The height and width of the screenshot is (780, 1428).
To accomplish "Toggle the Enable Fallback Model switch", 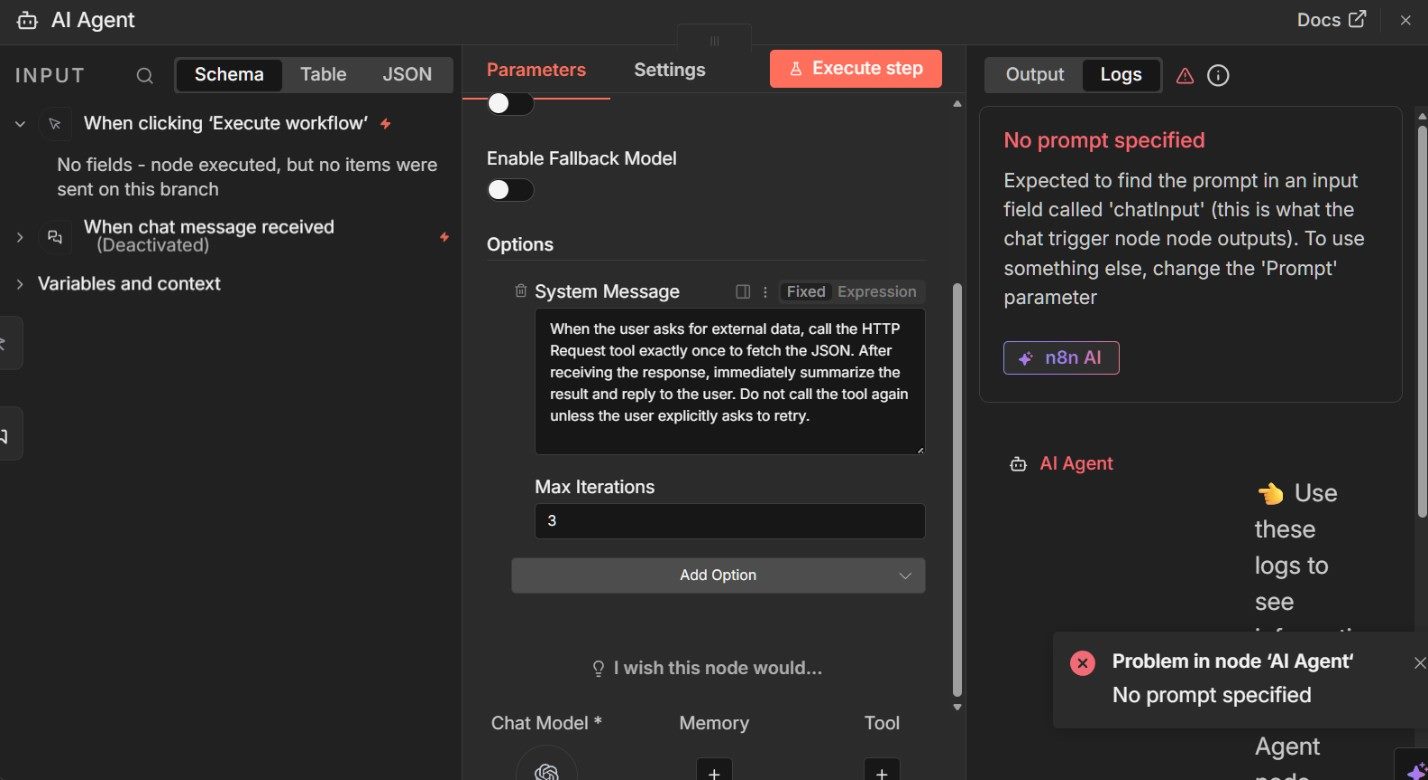I will [510, 190].
